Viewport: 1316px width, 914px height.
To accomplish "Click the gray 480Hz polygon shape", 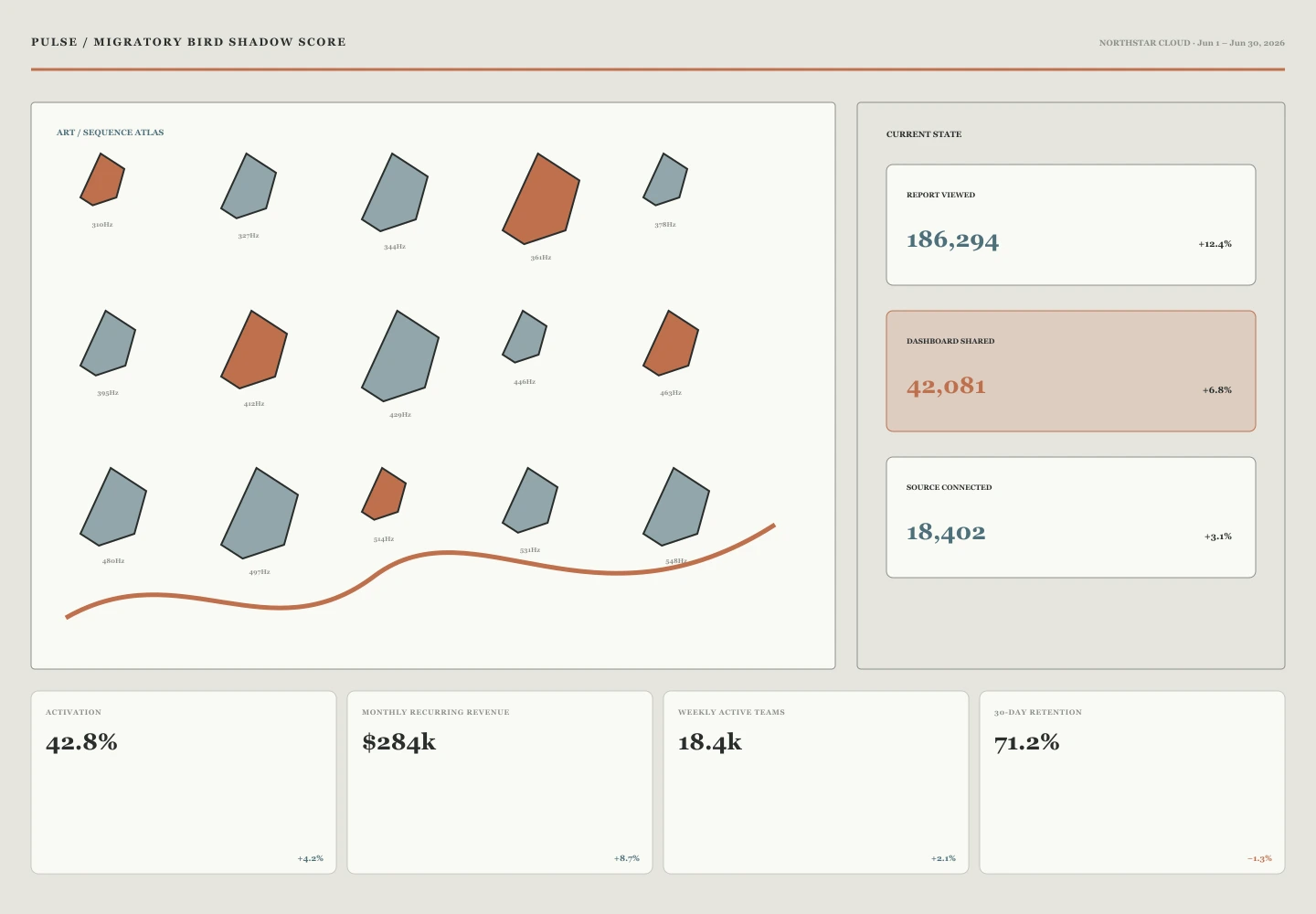I will (x=113, y=506).
